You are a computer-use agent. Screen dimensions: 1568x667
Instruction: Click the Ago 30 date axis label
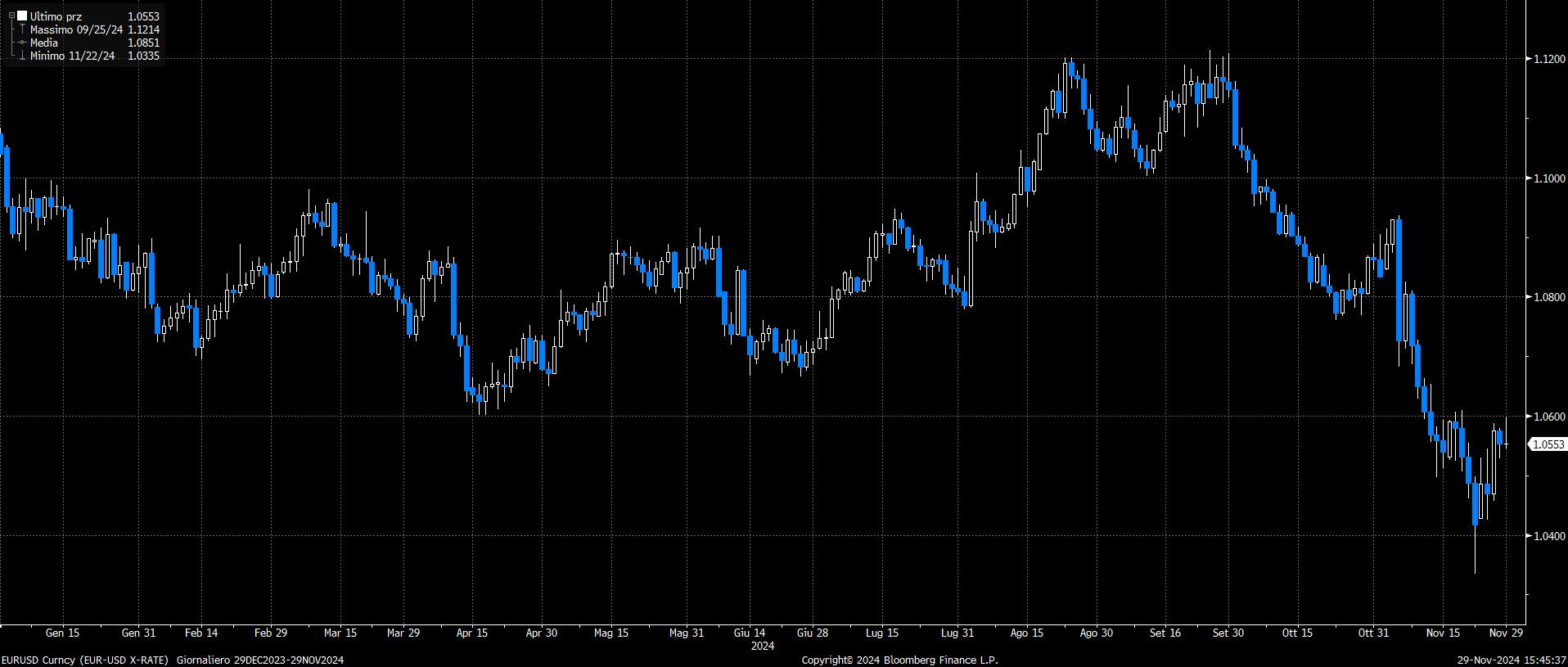pyautogui.click(x=1096, y=633)
